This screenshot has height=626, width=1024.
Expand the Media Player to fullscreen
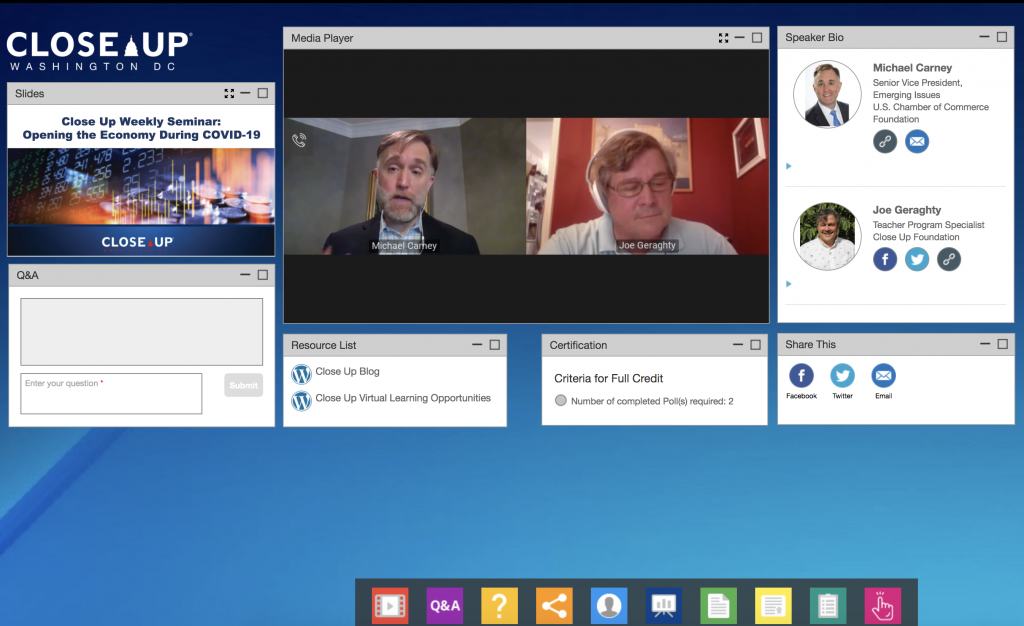click(723, 38)
